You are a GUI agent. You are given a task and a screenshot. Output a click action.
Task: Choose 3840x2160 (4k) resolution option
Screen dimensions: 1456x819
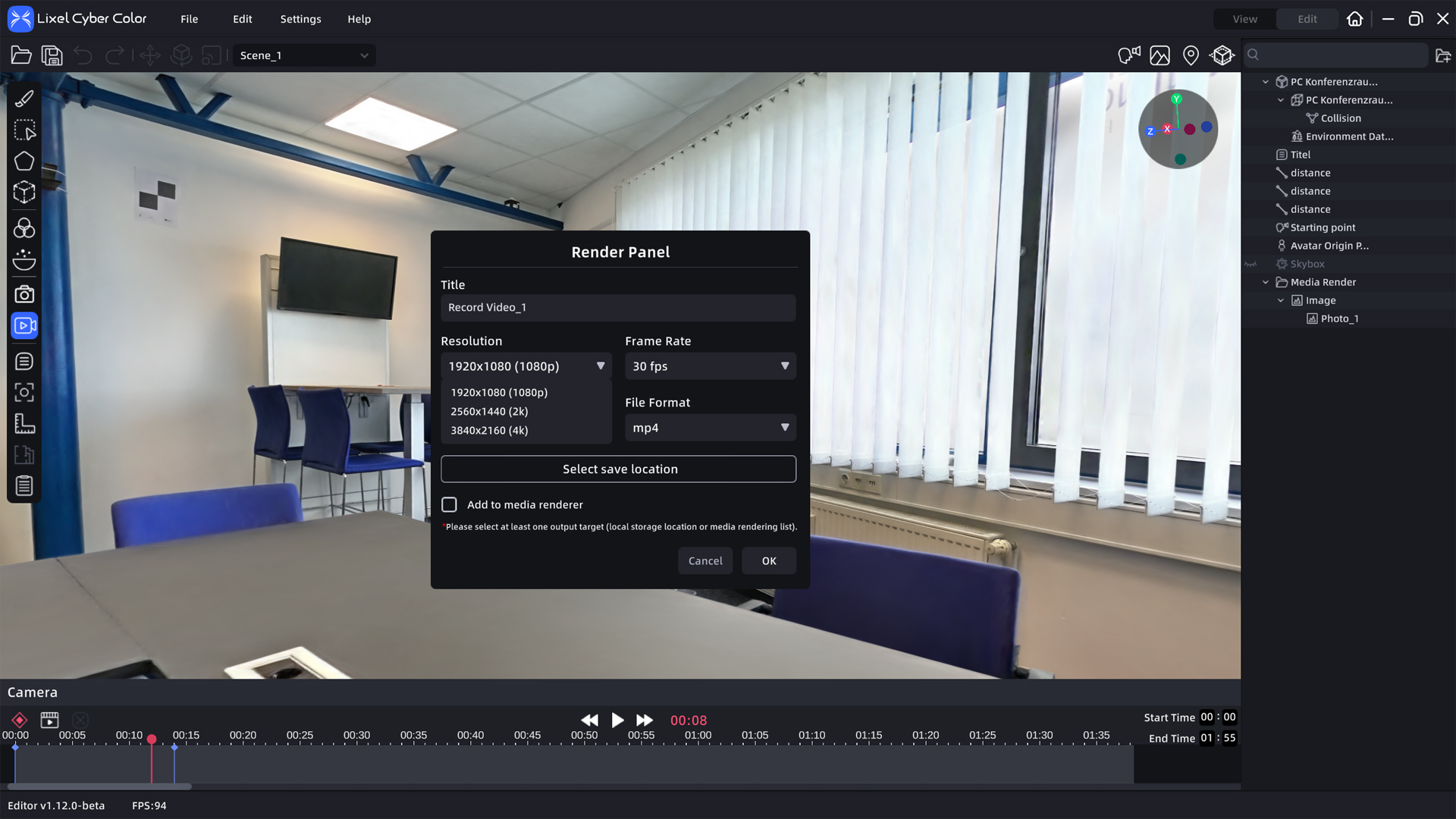(489, 430)
